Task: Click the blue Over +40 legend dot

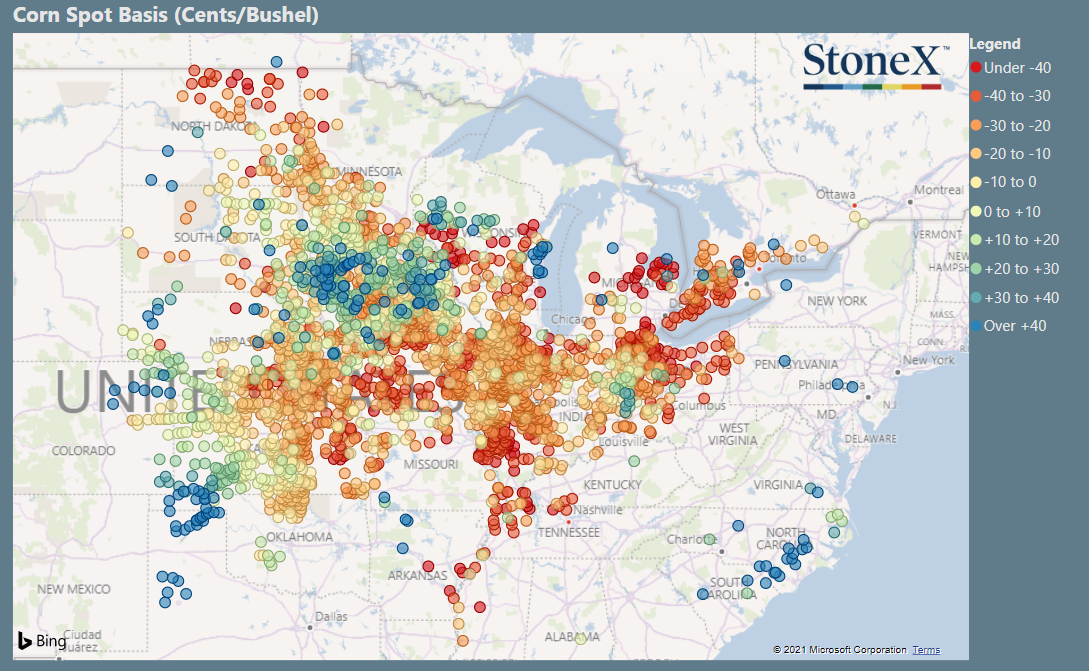Action: (976, 326)
